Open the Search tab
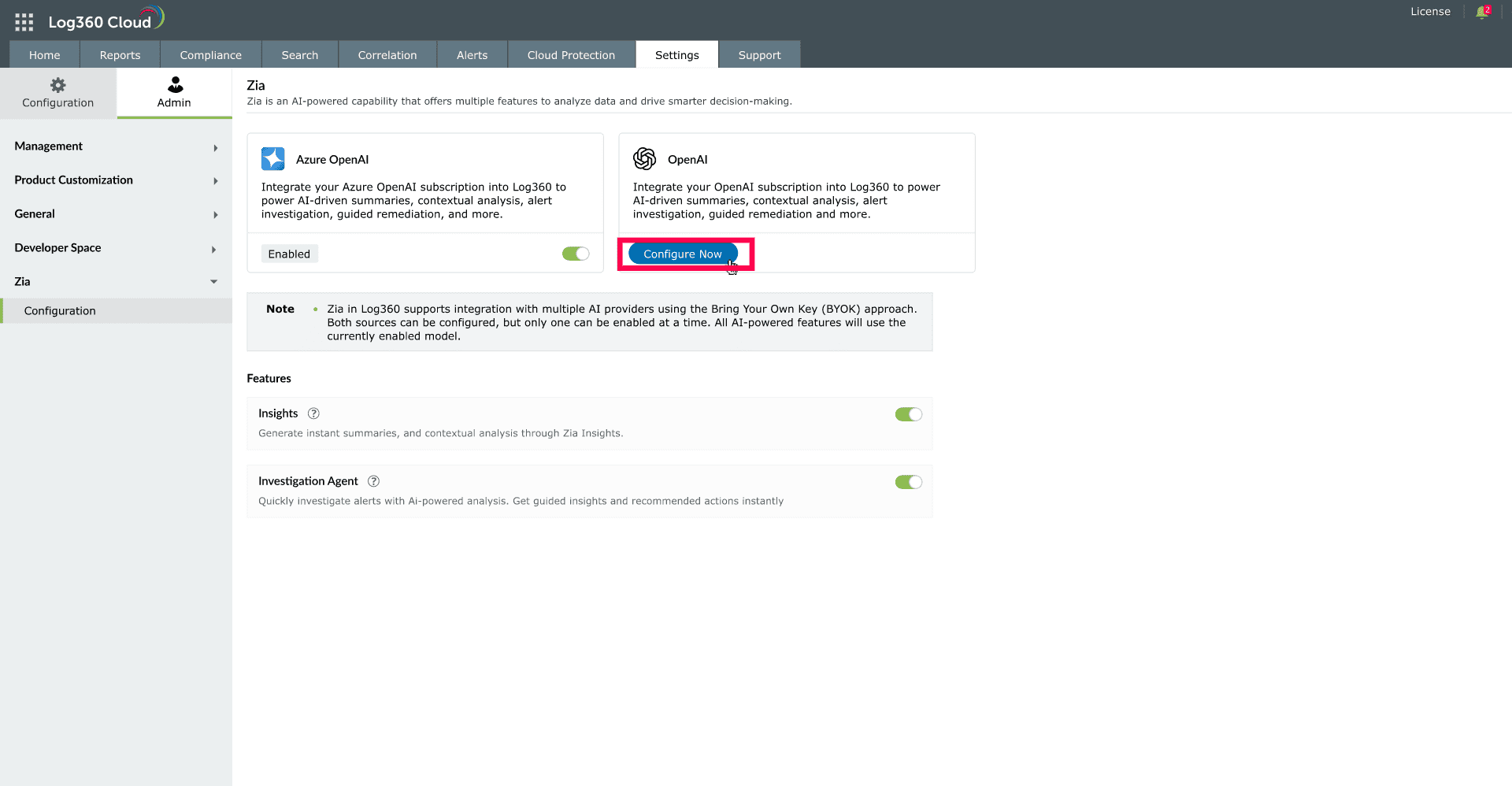 pyautogui.click(x=300, y=55)
